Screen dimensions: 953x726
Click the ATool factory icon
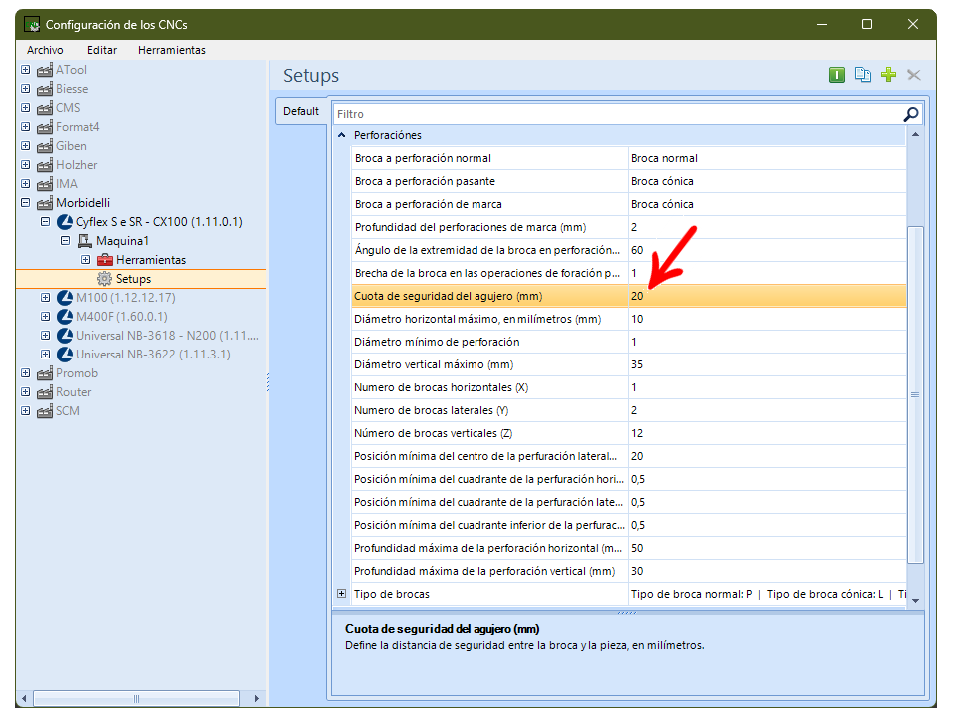click(x=45, y=70)
